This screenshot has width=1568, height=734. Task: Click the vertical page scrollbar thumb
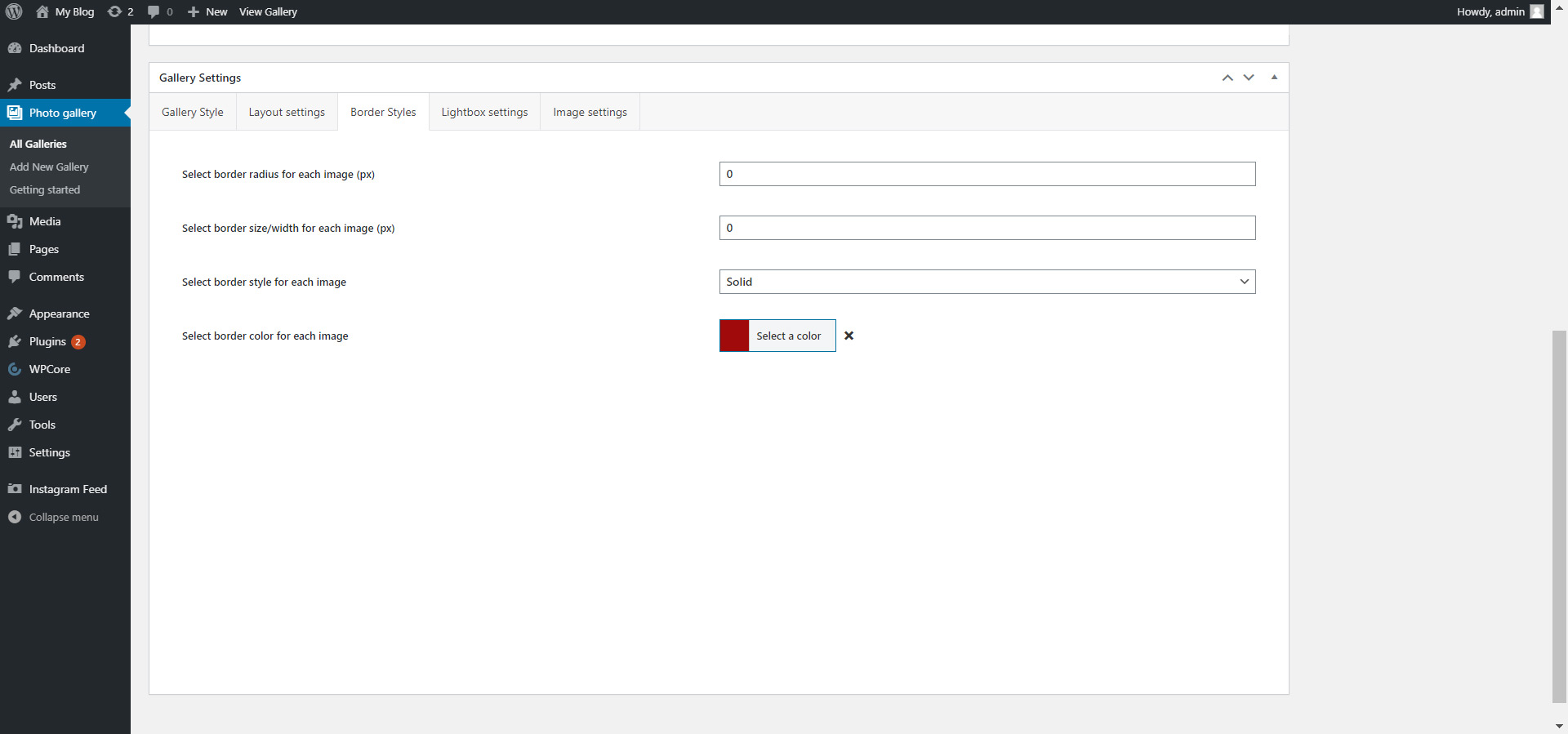pyautogui.click(x=1559, y=516)
